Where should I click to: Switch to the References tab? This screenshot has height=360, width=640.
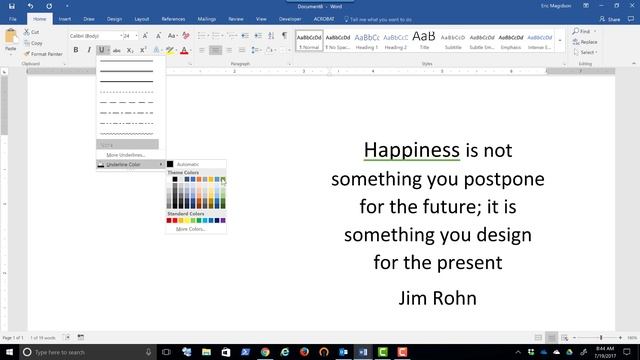[173, 19]
